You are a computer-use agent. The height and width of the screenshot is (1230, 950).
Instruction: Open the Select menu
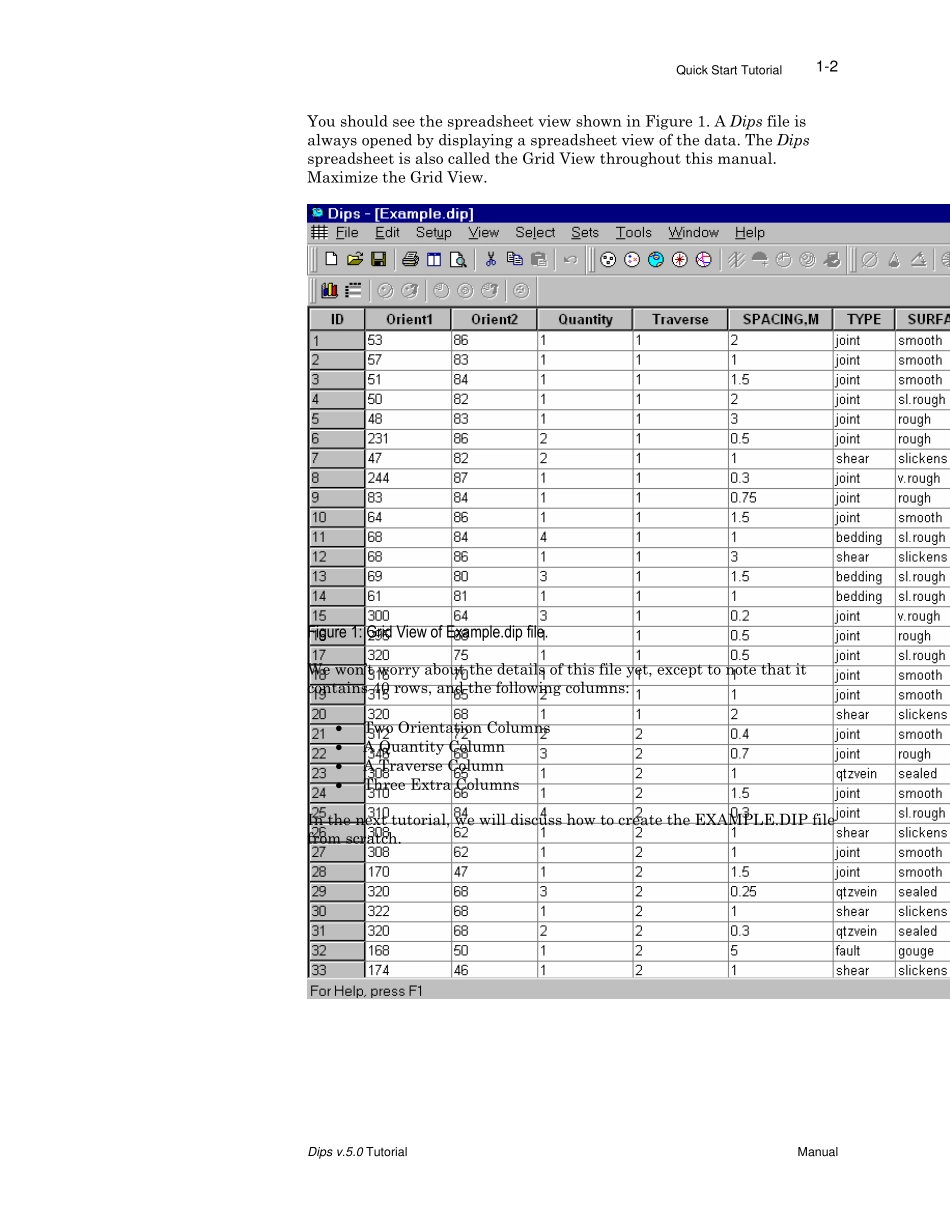pos(535,233)
